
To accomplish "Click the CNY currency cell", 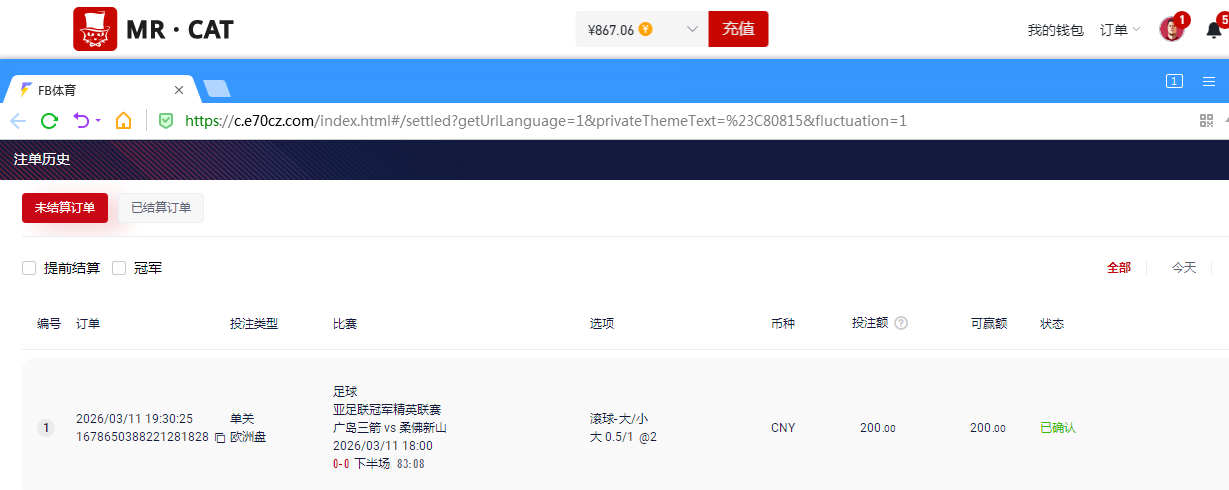I will 783,428.
